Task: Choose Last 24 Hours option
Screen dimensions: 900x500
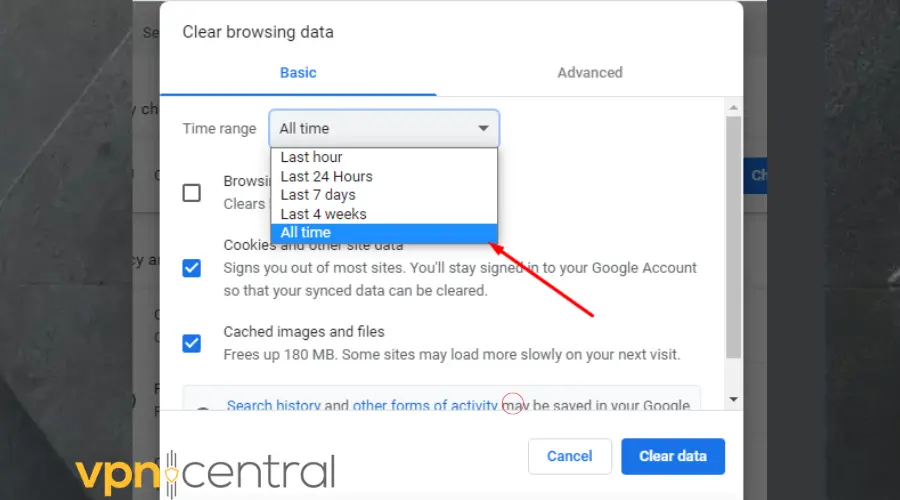Action: (326, 176)
